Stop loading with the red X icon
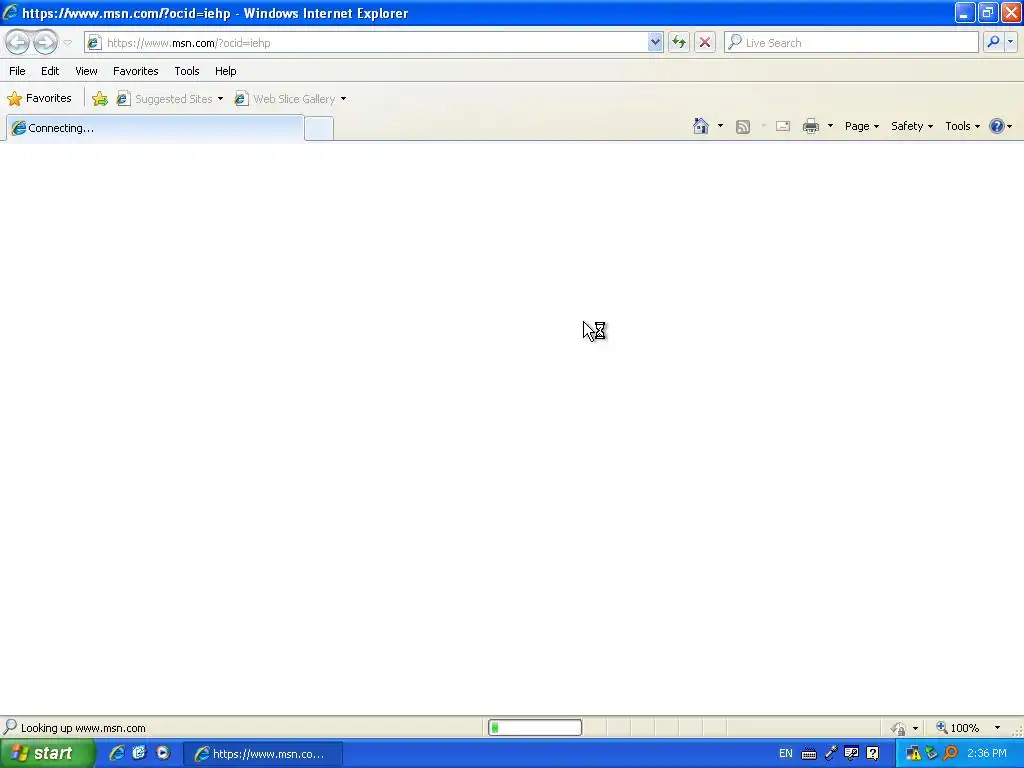Viewport: 1024px width, 768px height. [x=705, y=42]
